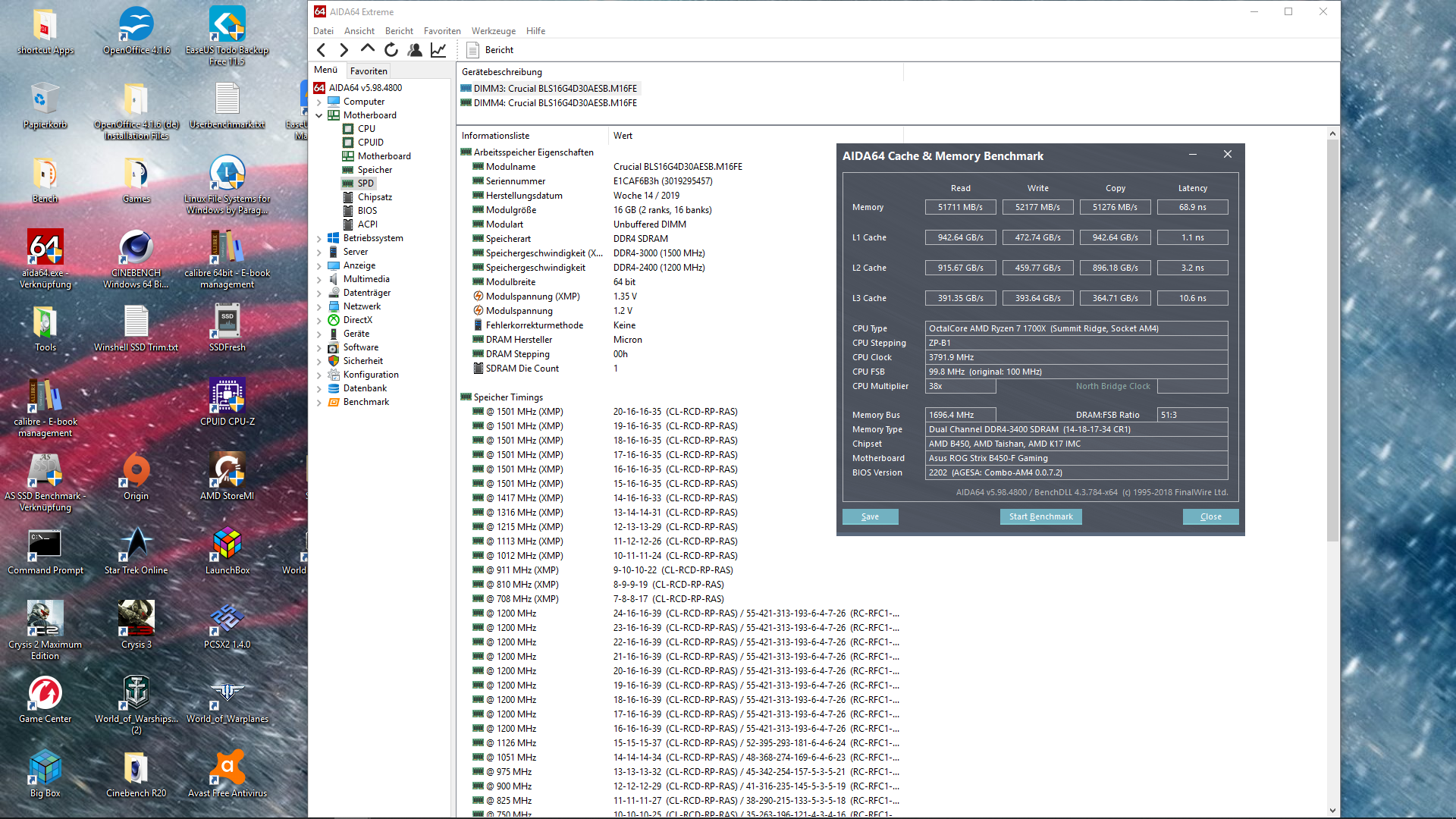Image resolution: width=1456 pixels, height=819 pixels.
Task: Open the Werkzeuge menu
Action: click(x=493, y=31)
